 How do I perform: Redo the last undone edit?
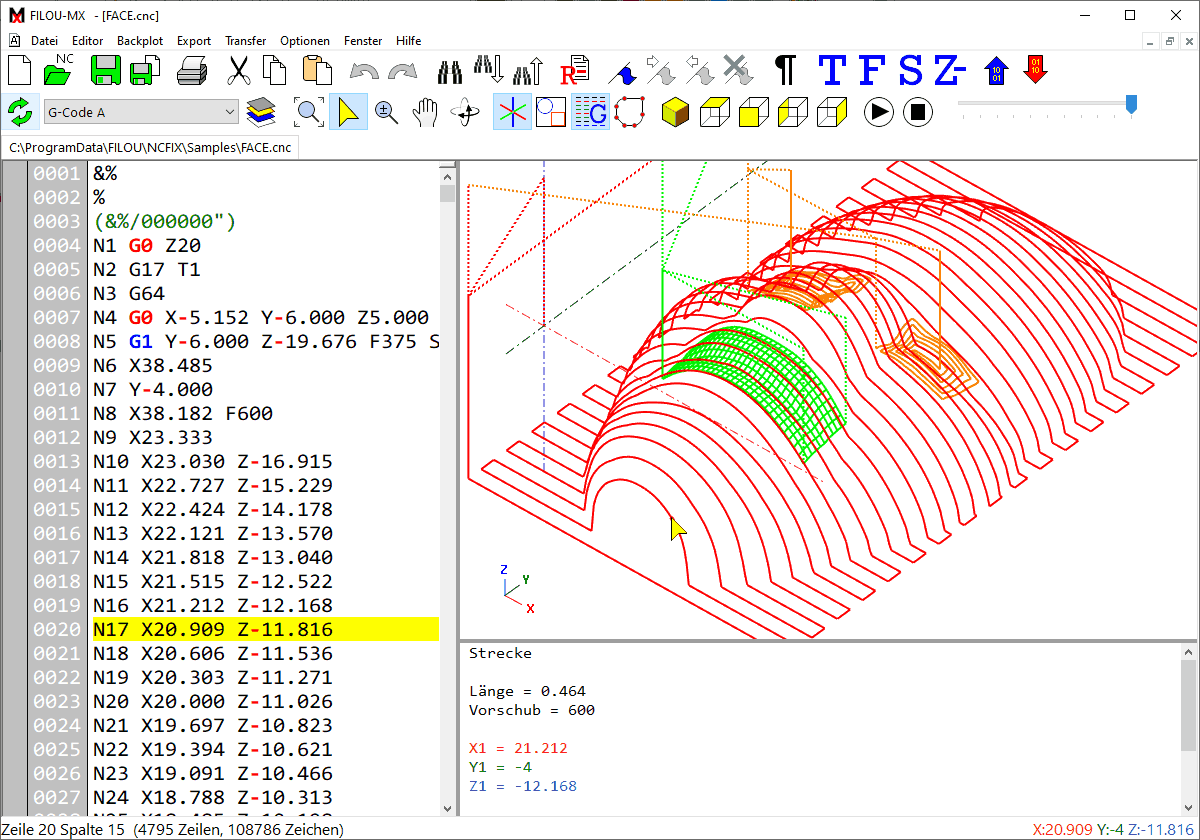coord(402,72)
